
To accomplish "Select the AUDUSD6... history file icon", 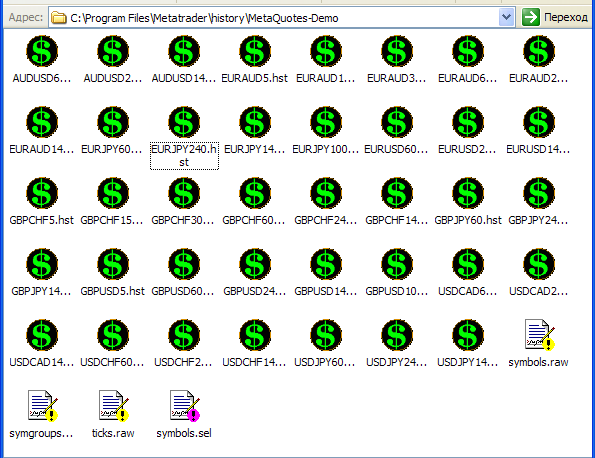I will click(42, 51).
